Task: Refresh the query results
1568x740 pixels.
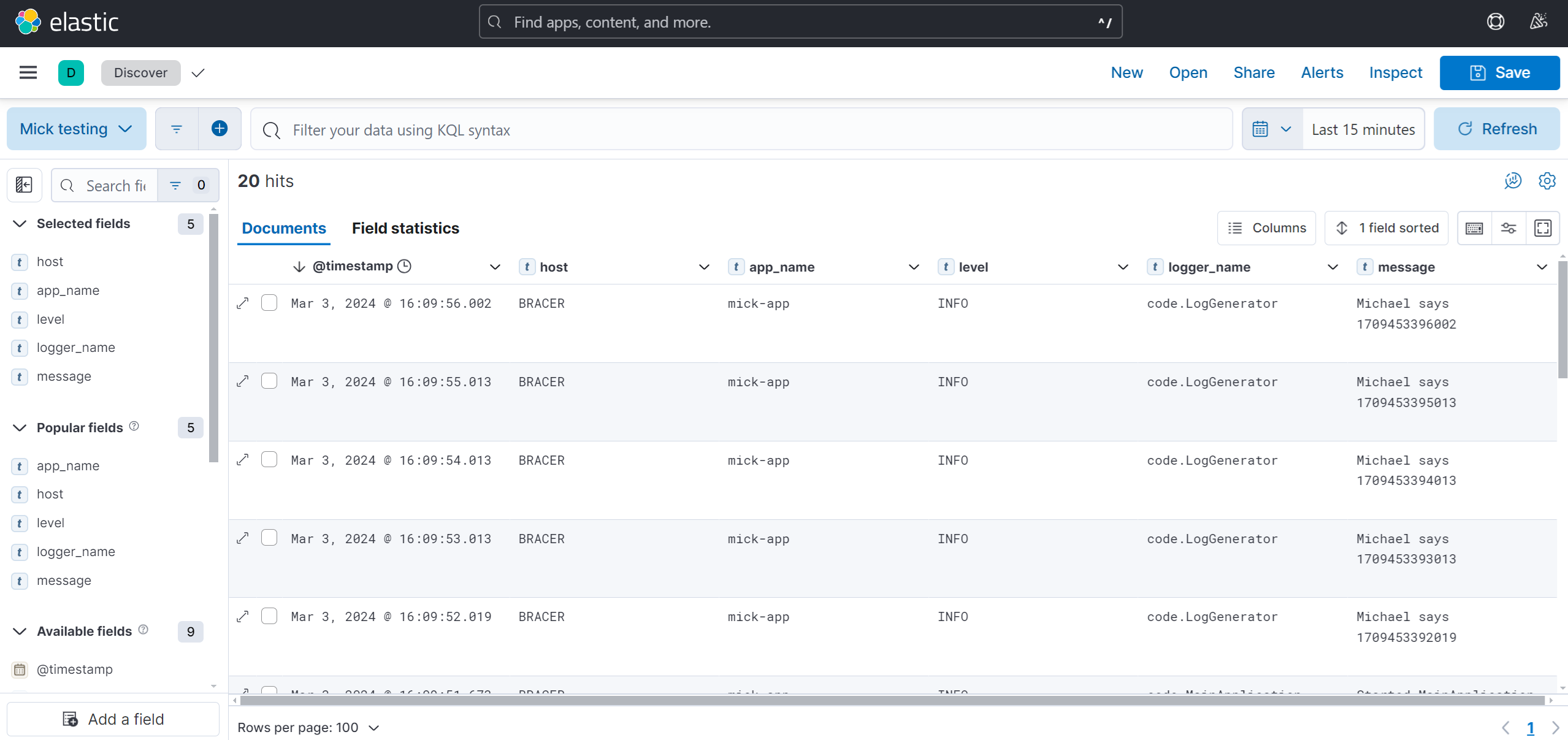Action: (1497, 129)
